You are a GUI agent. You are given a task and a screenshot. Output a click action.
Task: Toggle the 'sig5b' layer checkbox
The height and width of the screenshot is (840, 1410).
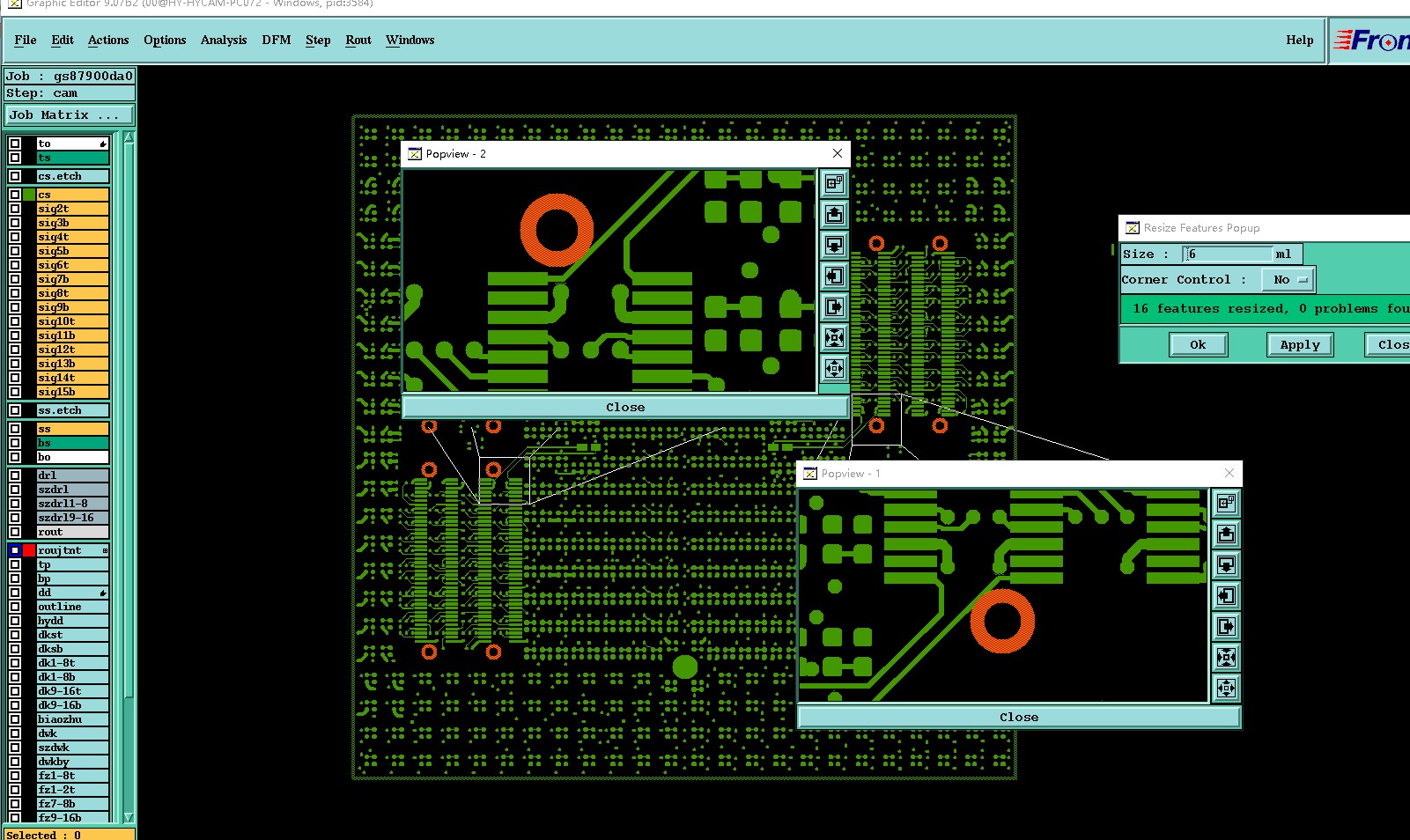(x=15, y=251)
